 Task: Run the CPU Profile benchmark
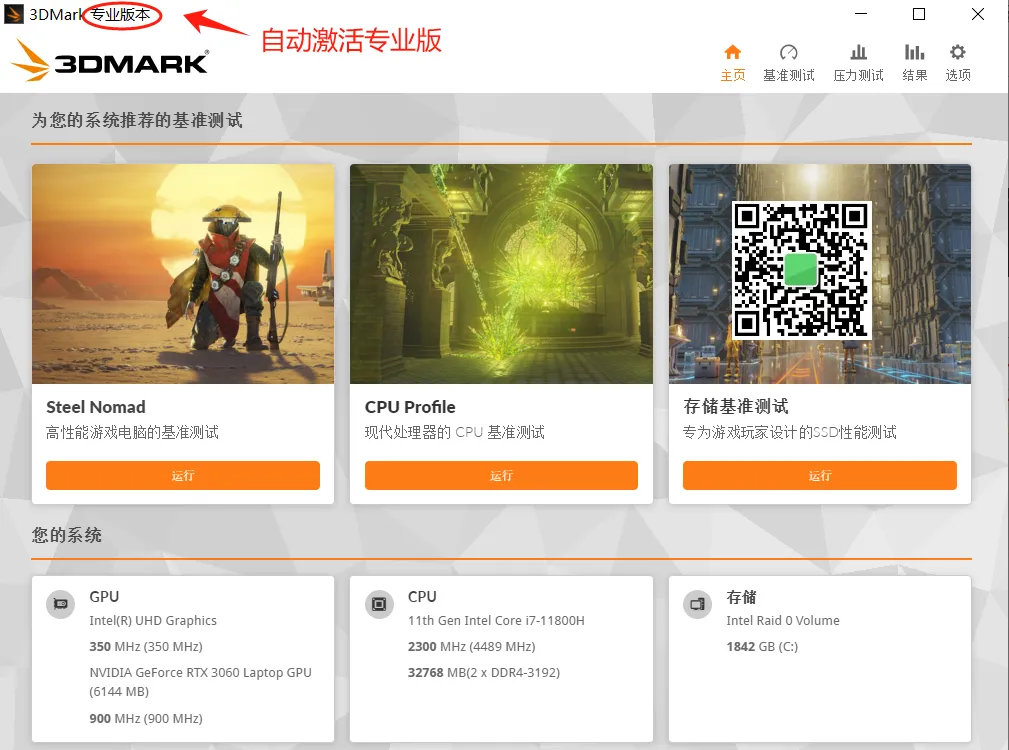pyautogui.click(x=501, y=475)
